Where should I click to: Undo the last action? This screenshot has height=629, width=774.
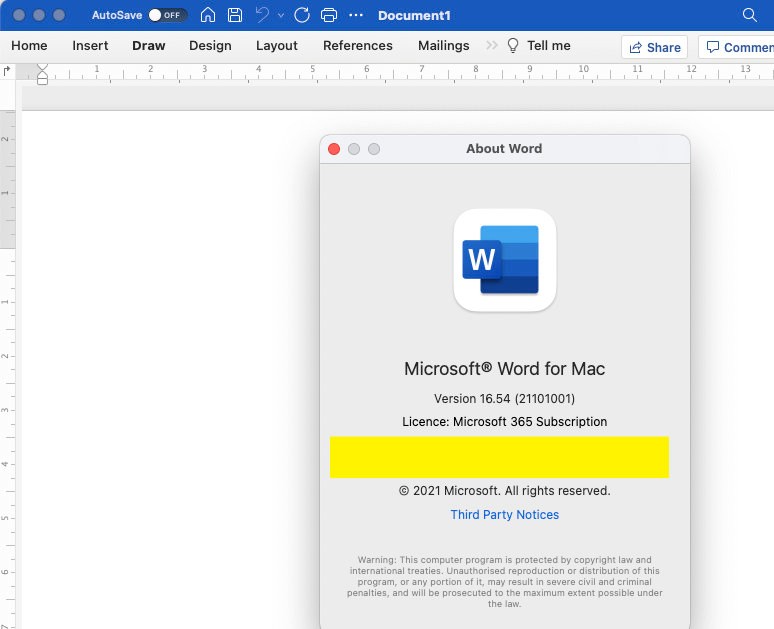point(263,15)
